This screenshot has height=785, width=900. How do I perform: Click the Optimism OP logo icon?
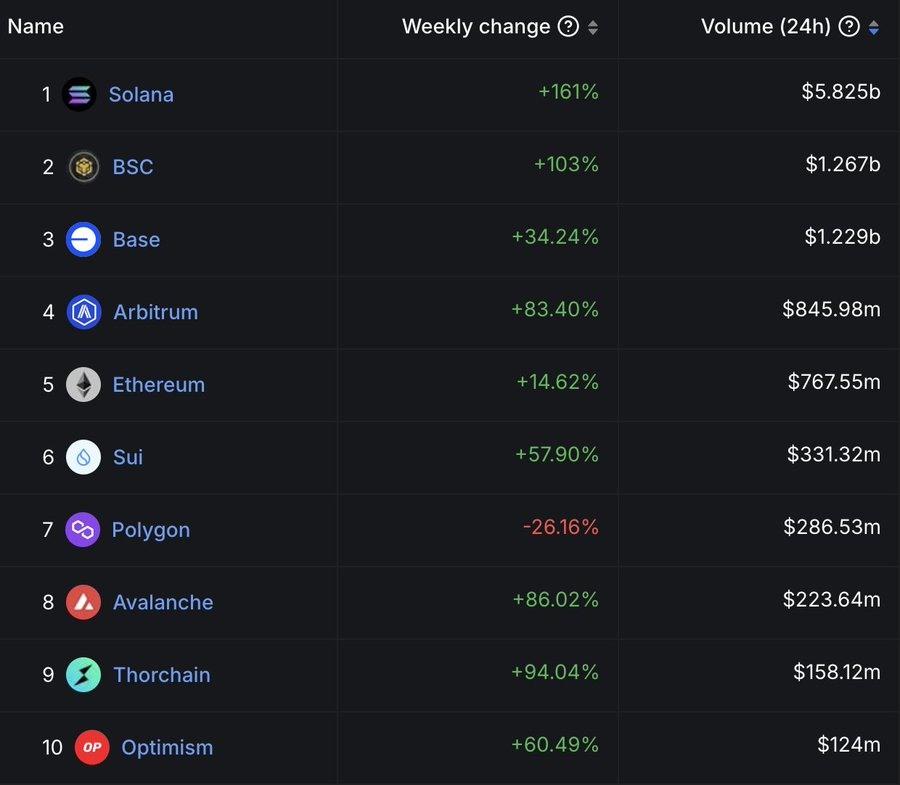[92, 747]
